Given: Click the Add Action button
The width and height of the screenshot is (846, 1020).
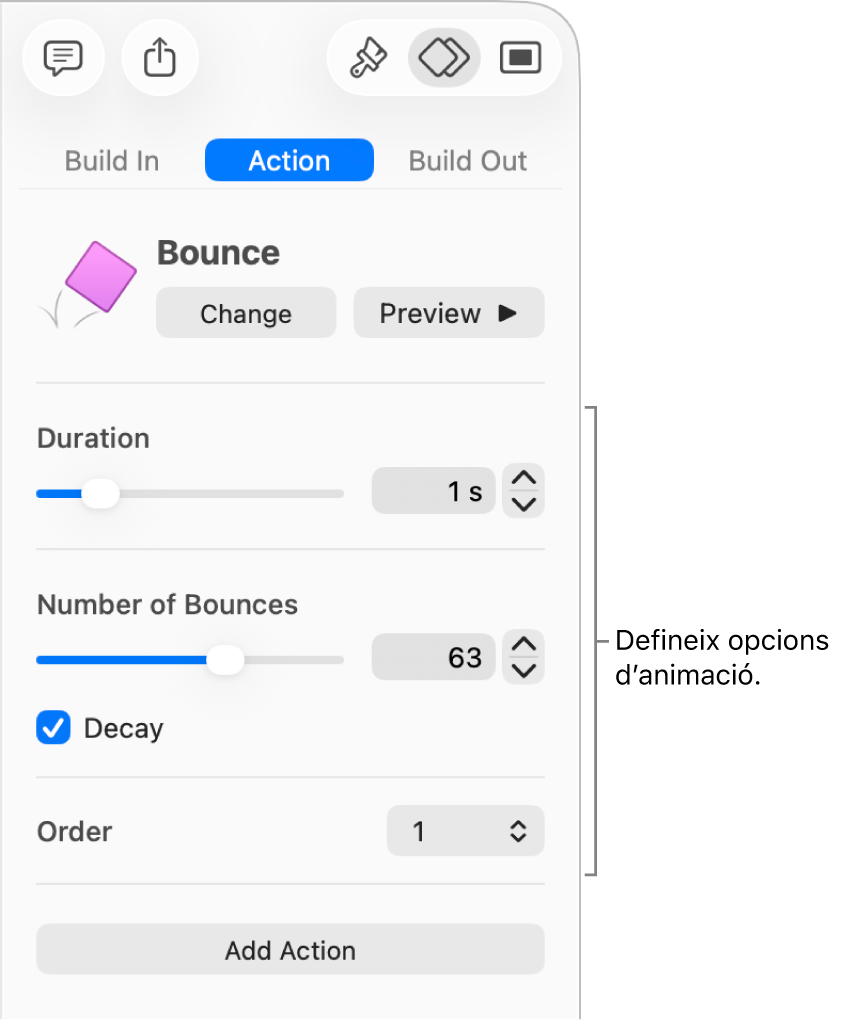Looking at the screenshot, I should [x=290, y=949].
